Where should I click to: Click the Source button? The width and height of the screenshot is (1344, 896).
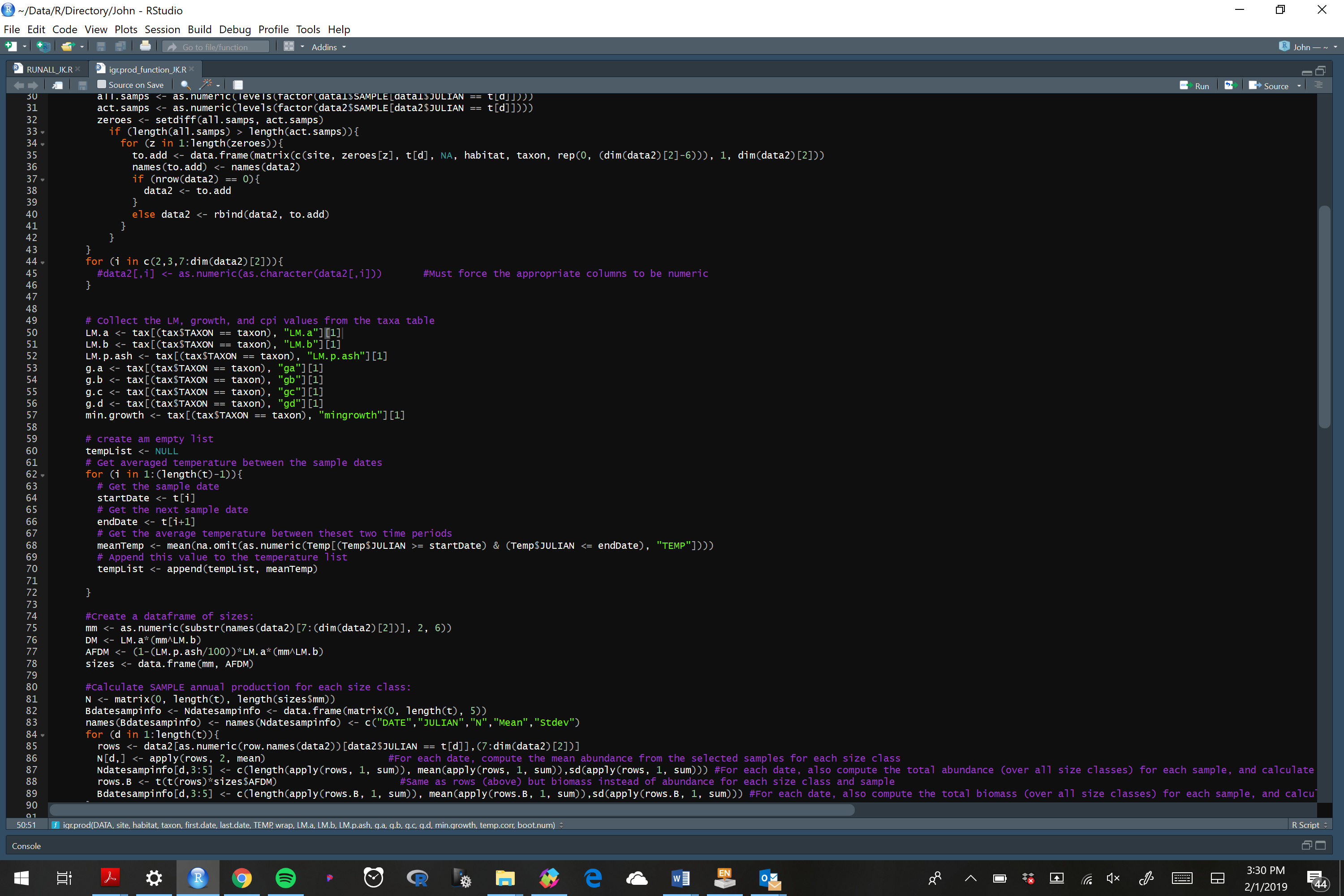tap(1270, 86)
